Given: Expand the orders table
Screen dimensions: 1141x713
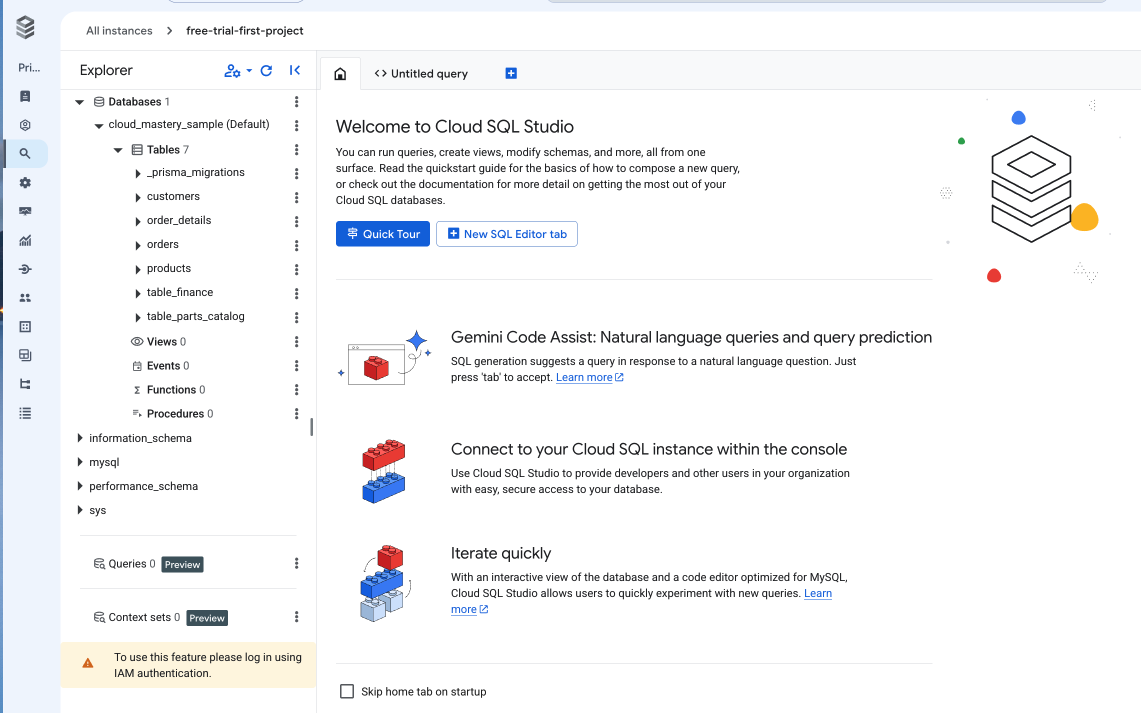Looking at the screenshot, I should point(138,245).
